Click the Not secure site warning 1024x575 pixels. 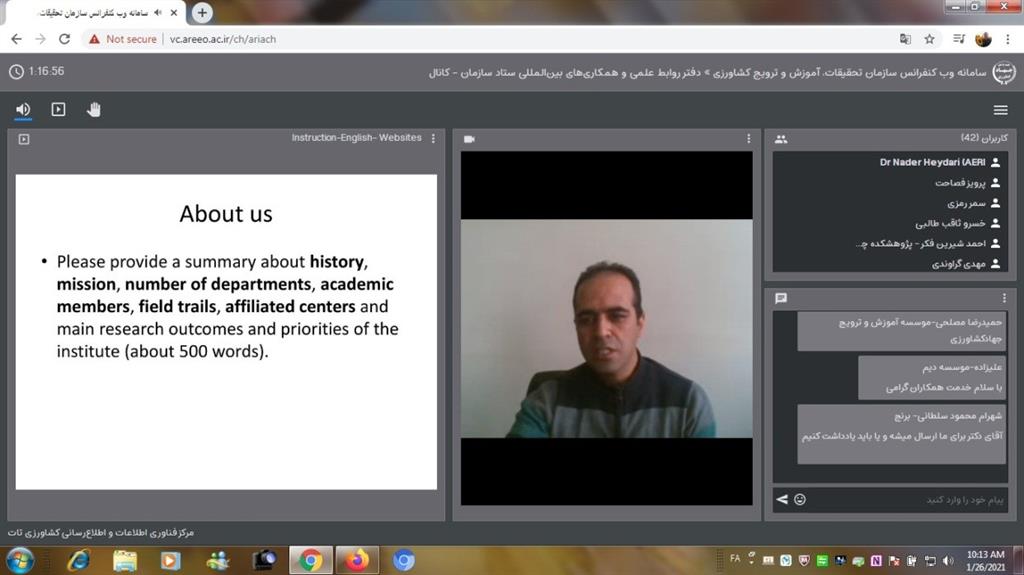[x=122, y=39]
